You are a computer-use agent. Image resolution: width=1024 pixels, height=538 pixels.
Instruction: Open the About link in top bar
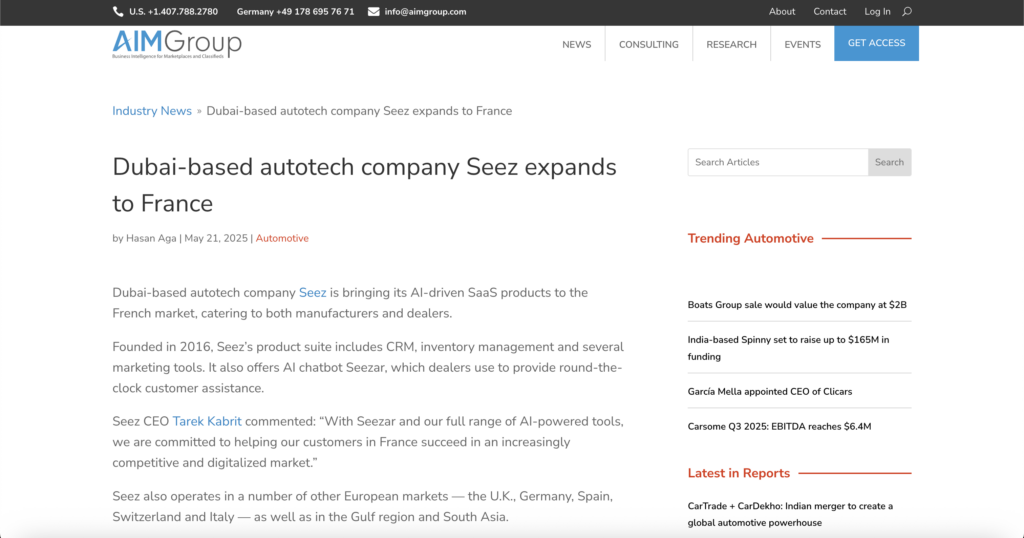coord(782,12)
